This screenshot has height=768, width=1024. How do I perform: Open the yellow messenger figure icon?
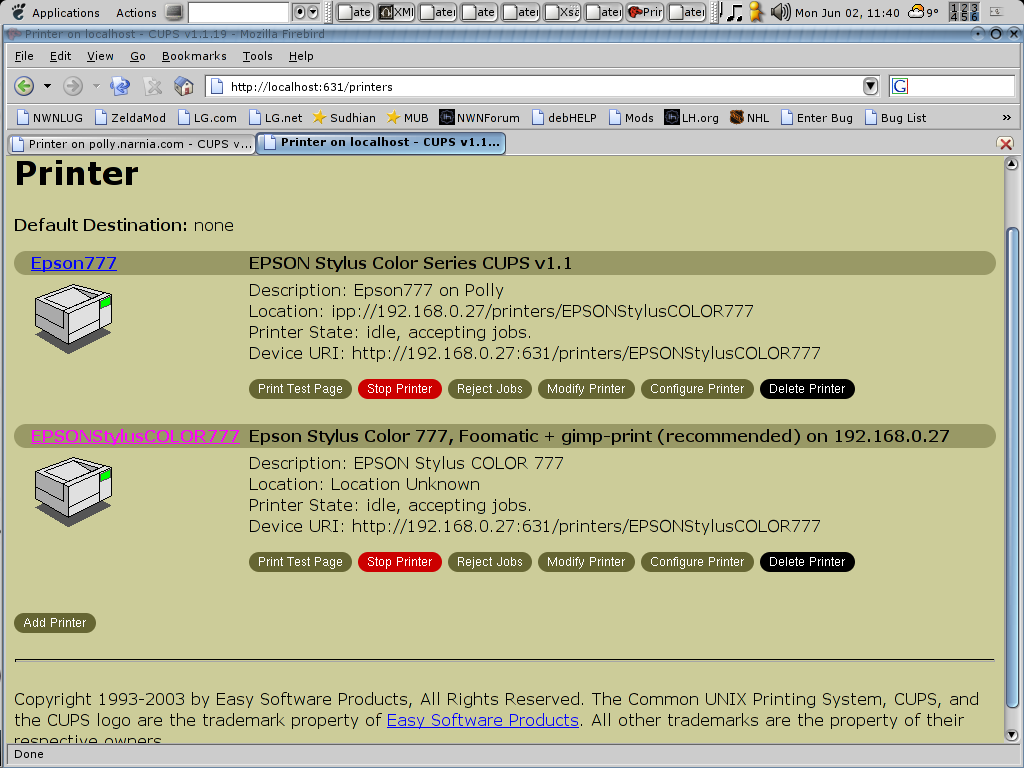click(x=756, y=12)
